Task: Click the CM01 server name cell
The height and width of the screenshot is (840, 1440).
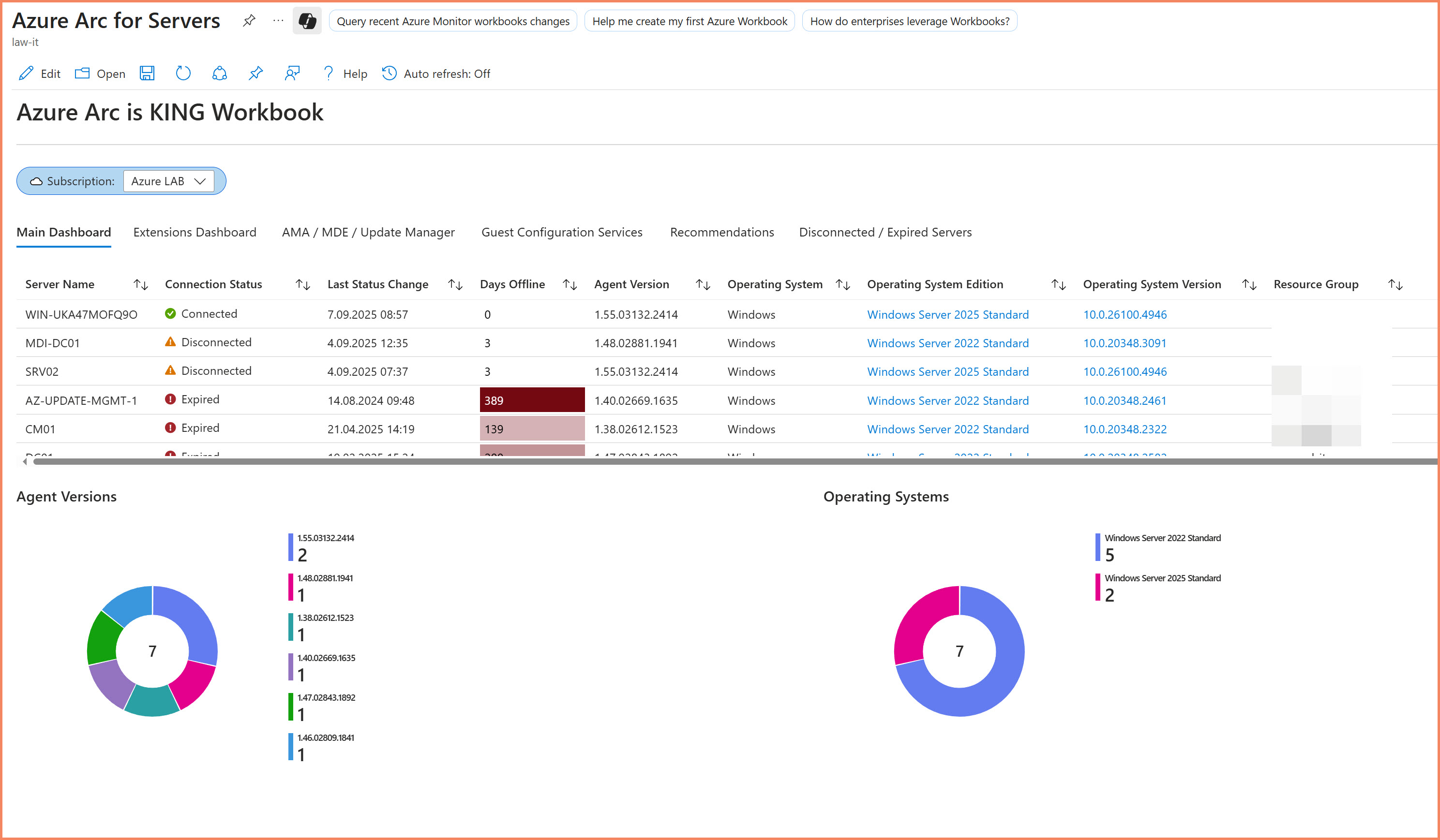Action: [x=40, y=429]
